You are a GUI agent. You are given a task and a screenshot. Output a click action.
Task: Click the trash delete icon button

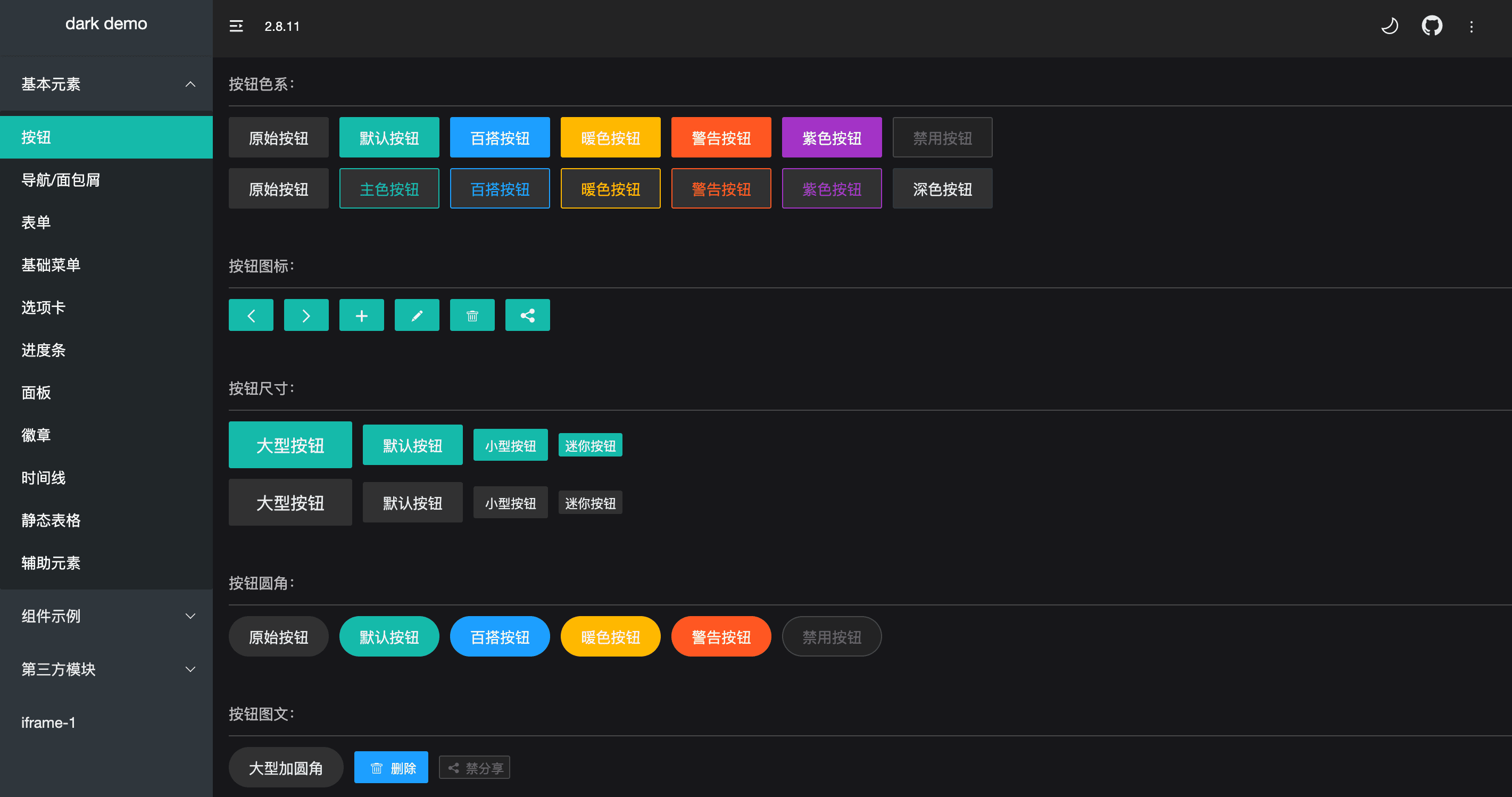pos(470,316)
